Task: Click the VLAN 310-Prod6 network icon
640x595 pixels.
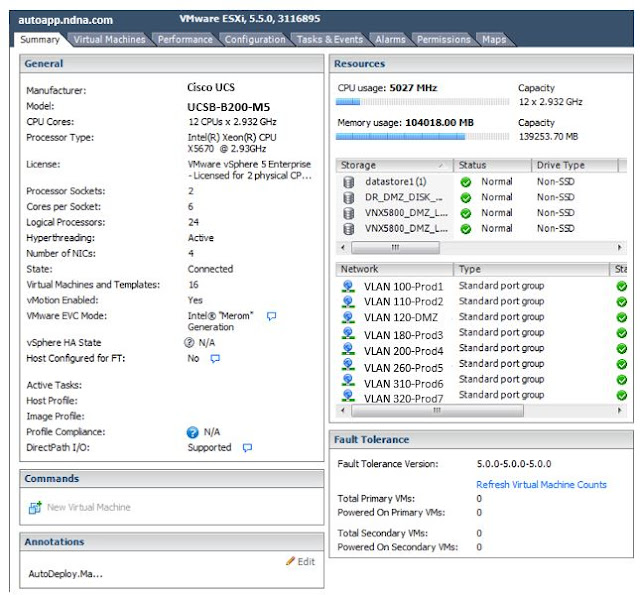Action: [348, 380]
